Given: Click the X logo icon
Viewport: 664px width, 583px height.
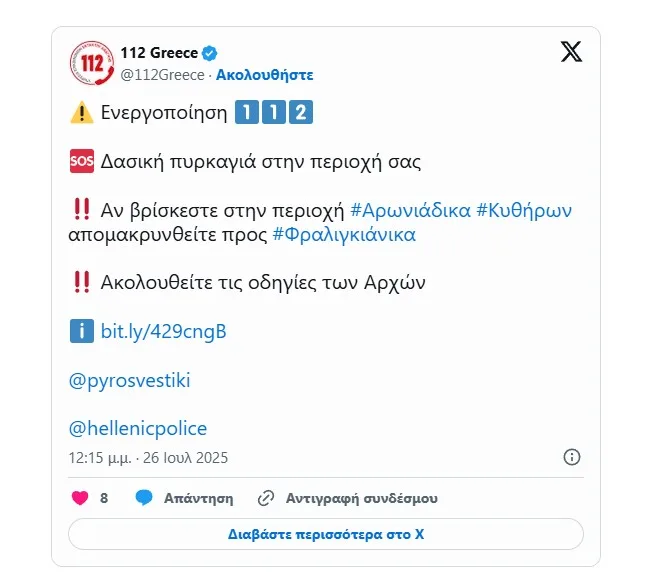Looking at the screenshot, I should pyautogui.click(x=571, y=52).
